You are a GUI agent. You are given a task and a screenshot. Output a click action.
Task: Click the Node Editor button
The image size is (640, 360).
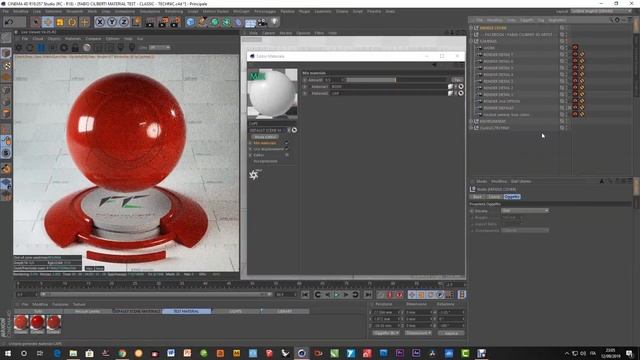(x=265, y=137)
